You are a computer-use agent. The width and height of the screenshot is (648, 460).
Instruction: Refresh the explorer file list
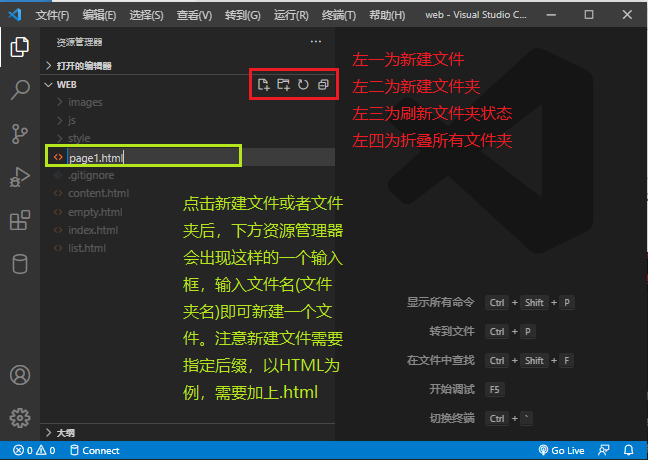[x=303, y=85]
